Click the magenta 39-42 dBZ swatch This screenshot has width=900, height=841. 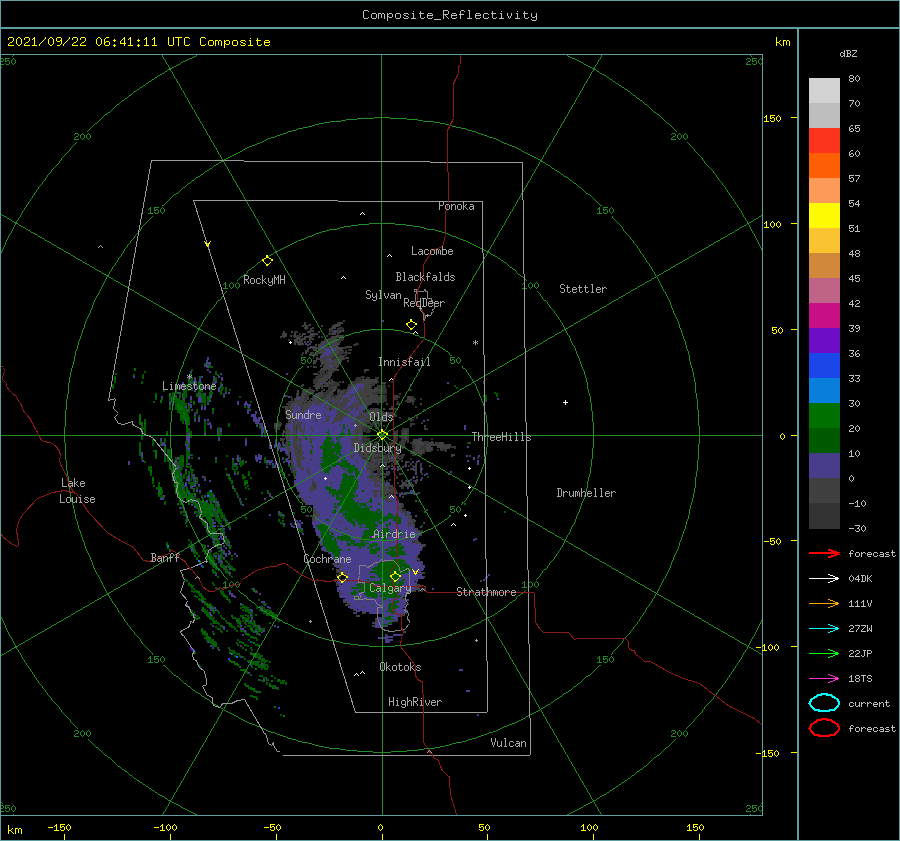[824, 315]
